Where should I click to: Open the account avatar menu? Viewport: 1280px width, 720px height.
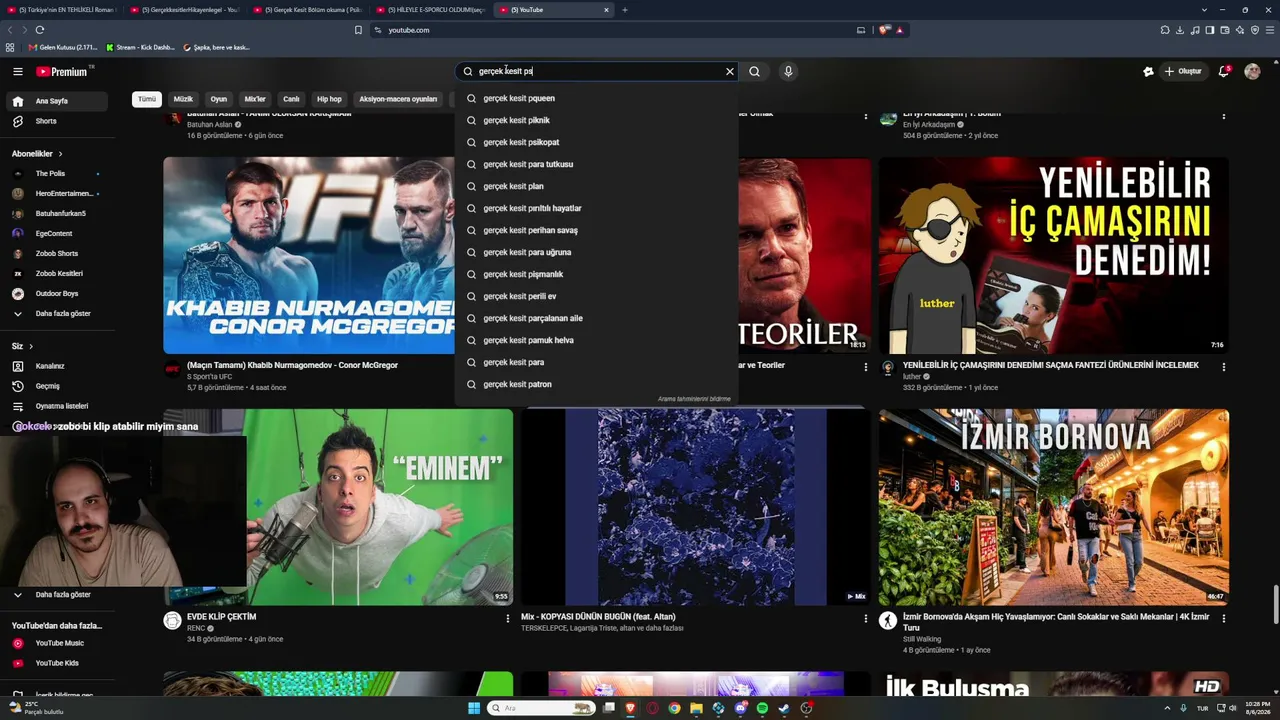click(x=1252, y=72)
